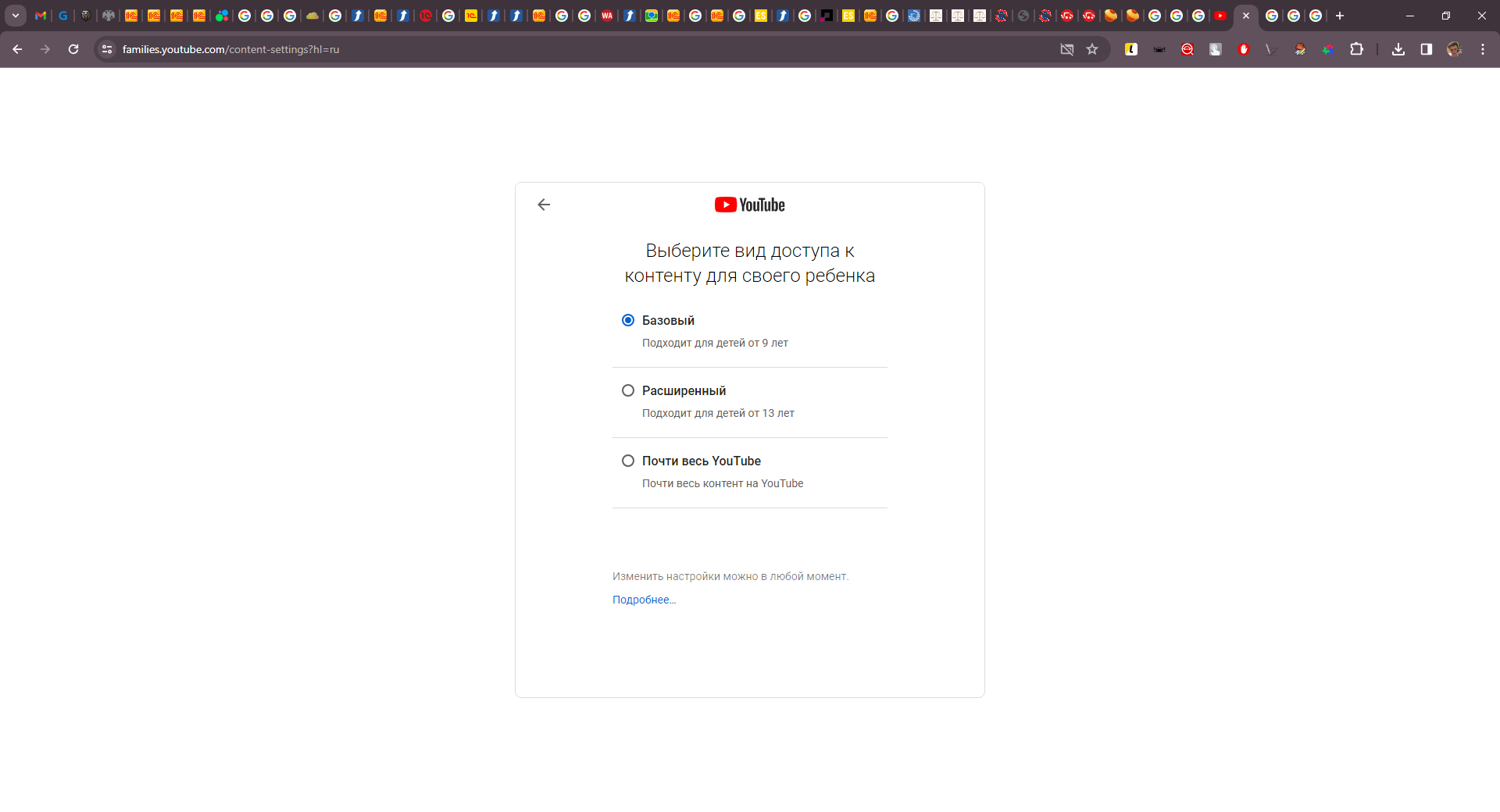Toggle the browser side panel
Image resolution: width=1500 pixels, height=812 pixels.
(1427, 49)
